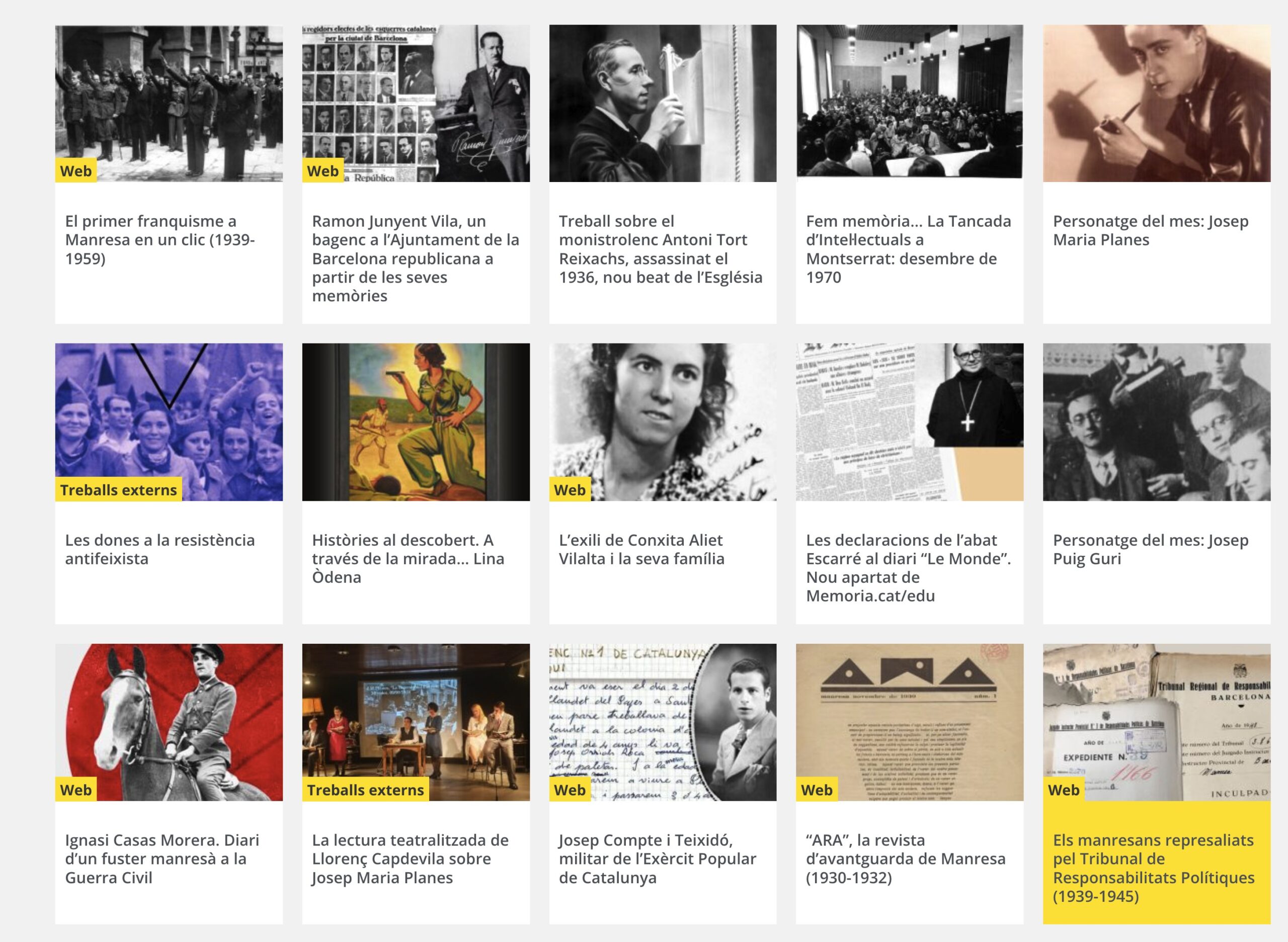Click the 'Web' tag on the horseman image
Screen dimensions: 1288x942
point(76,790)
